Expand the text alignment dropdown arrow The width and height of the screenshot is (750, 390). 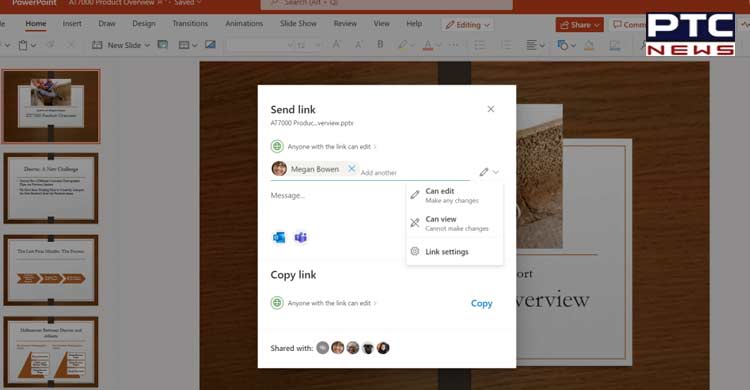542,45
